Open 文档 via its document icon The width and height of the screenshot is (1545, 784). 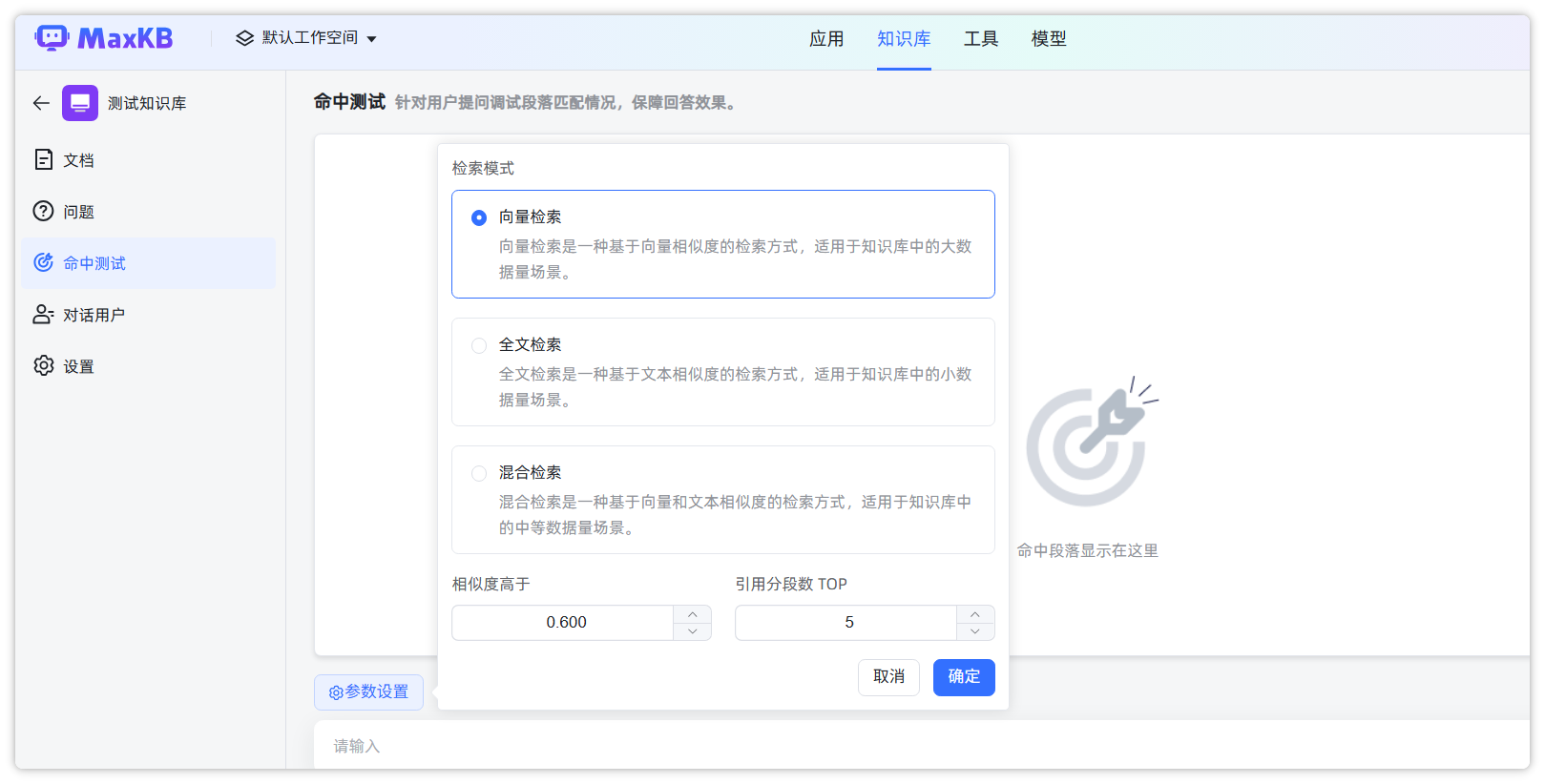pyautogui.click(x=44, y=159)
